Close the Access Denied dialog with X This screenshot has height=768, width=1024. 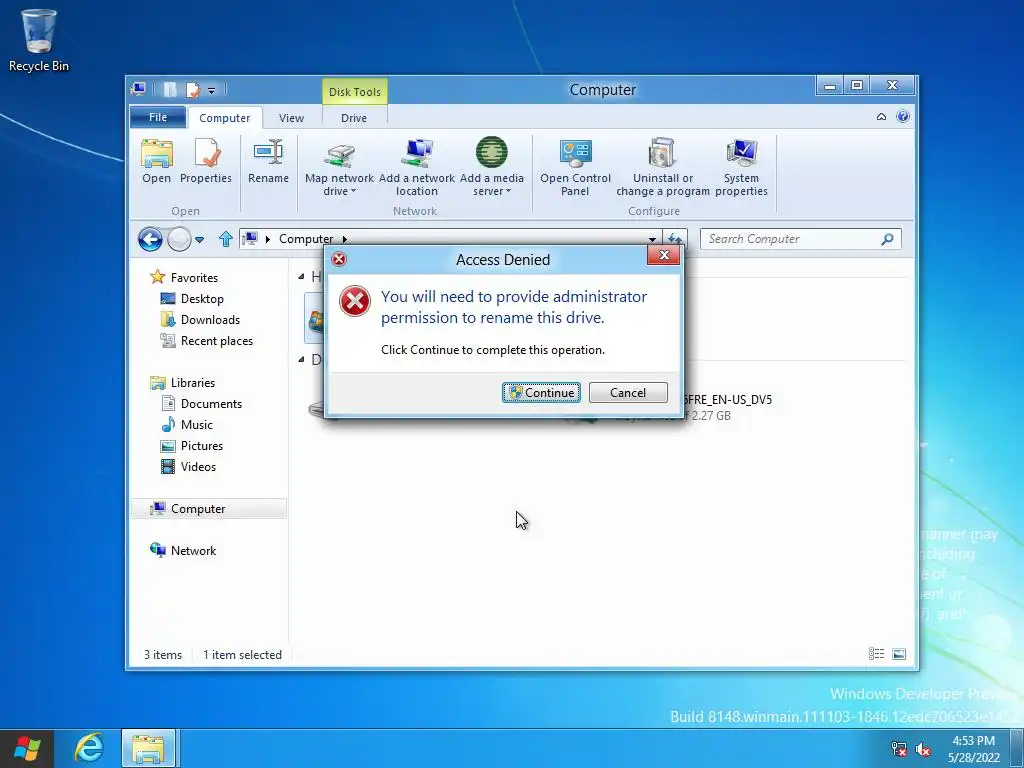click(x=664, y=255)
